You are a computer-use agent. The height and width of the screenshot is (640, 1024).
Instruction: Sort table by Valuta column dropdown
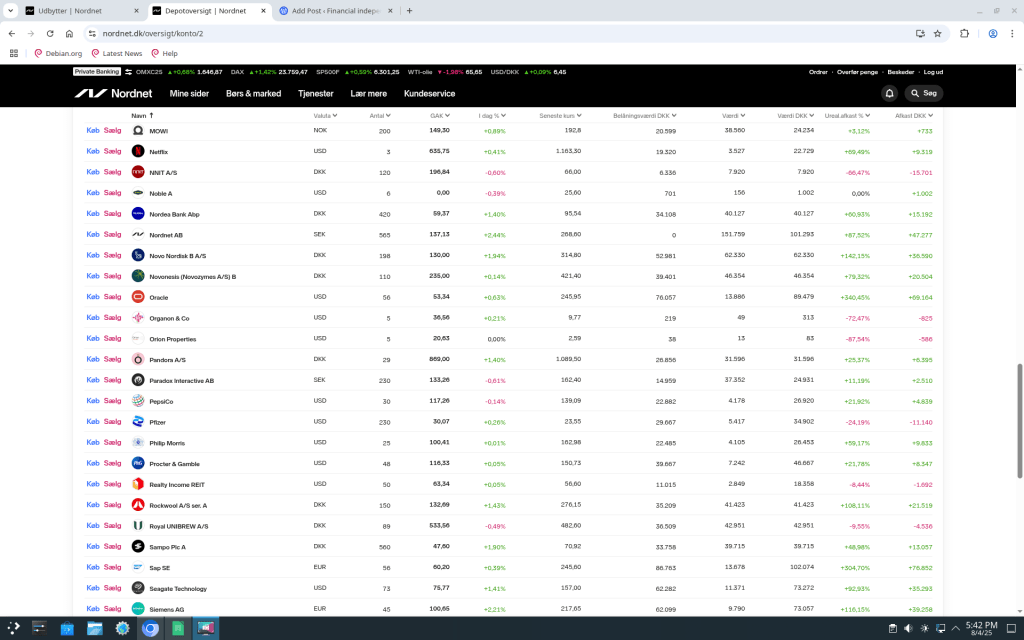tap(323, 115)
